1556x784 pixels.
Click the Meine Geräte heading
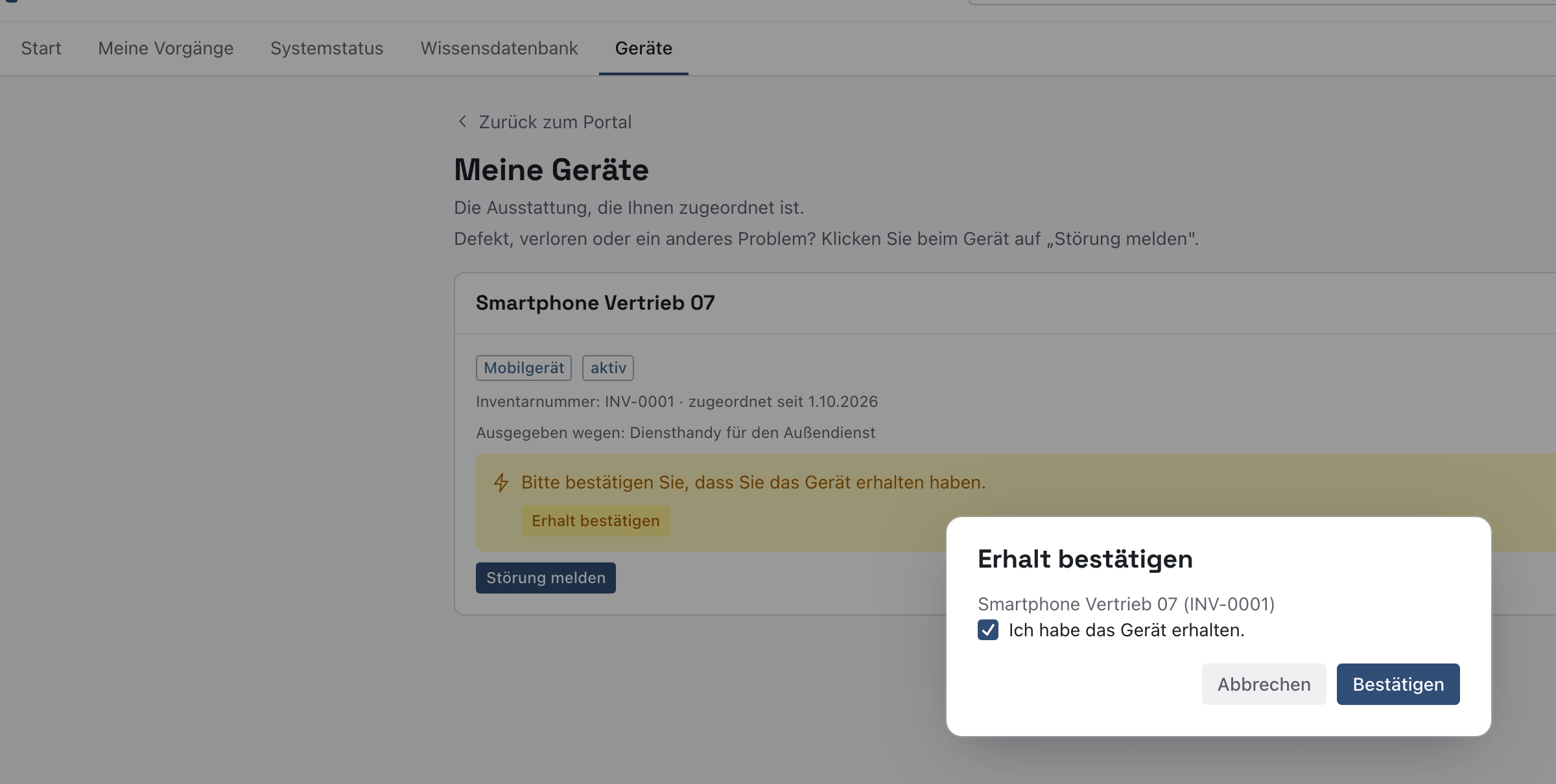pyautogui.click(x=551, y=170)
